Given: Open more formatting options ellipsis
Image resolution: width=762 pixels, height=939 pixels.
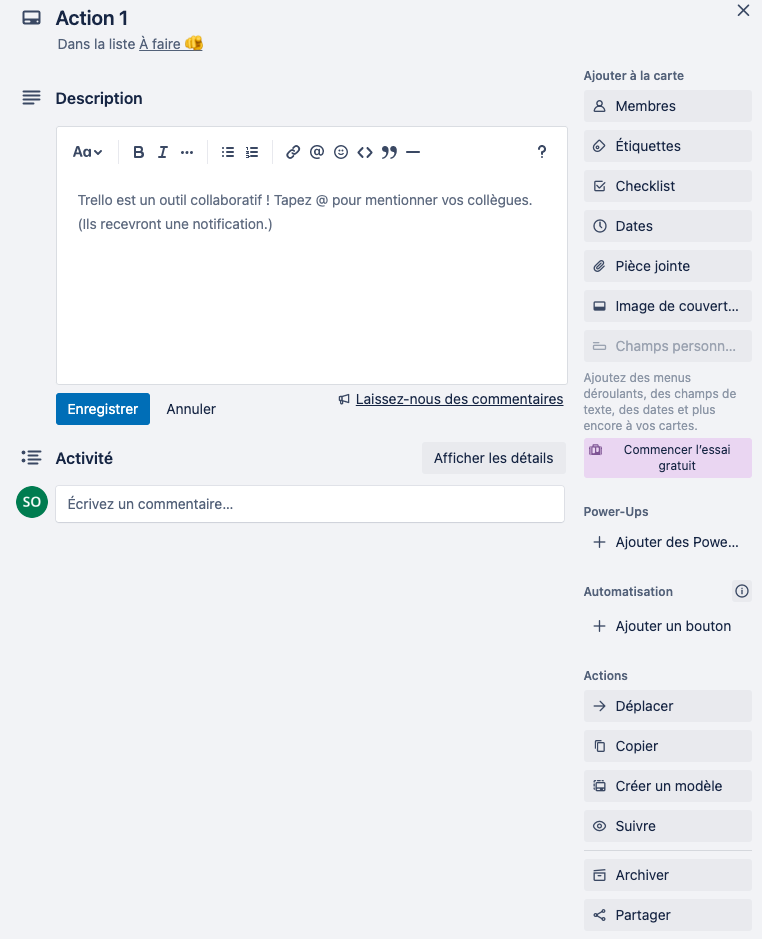Looking at the screenshot, I should click(x=187, y=152).
